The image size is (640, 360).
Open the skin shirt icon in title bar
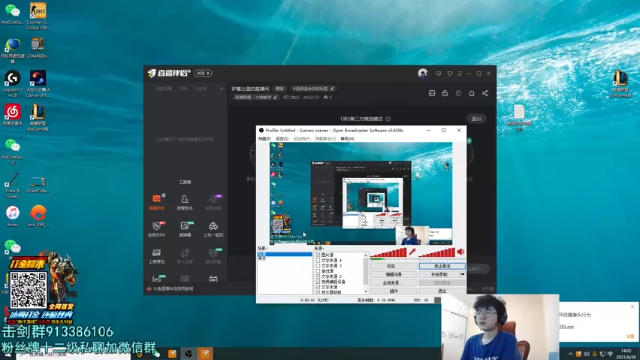pos(450,73)
